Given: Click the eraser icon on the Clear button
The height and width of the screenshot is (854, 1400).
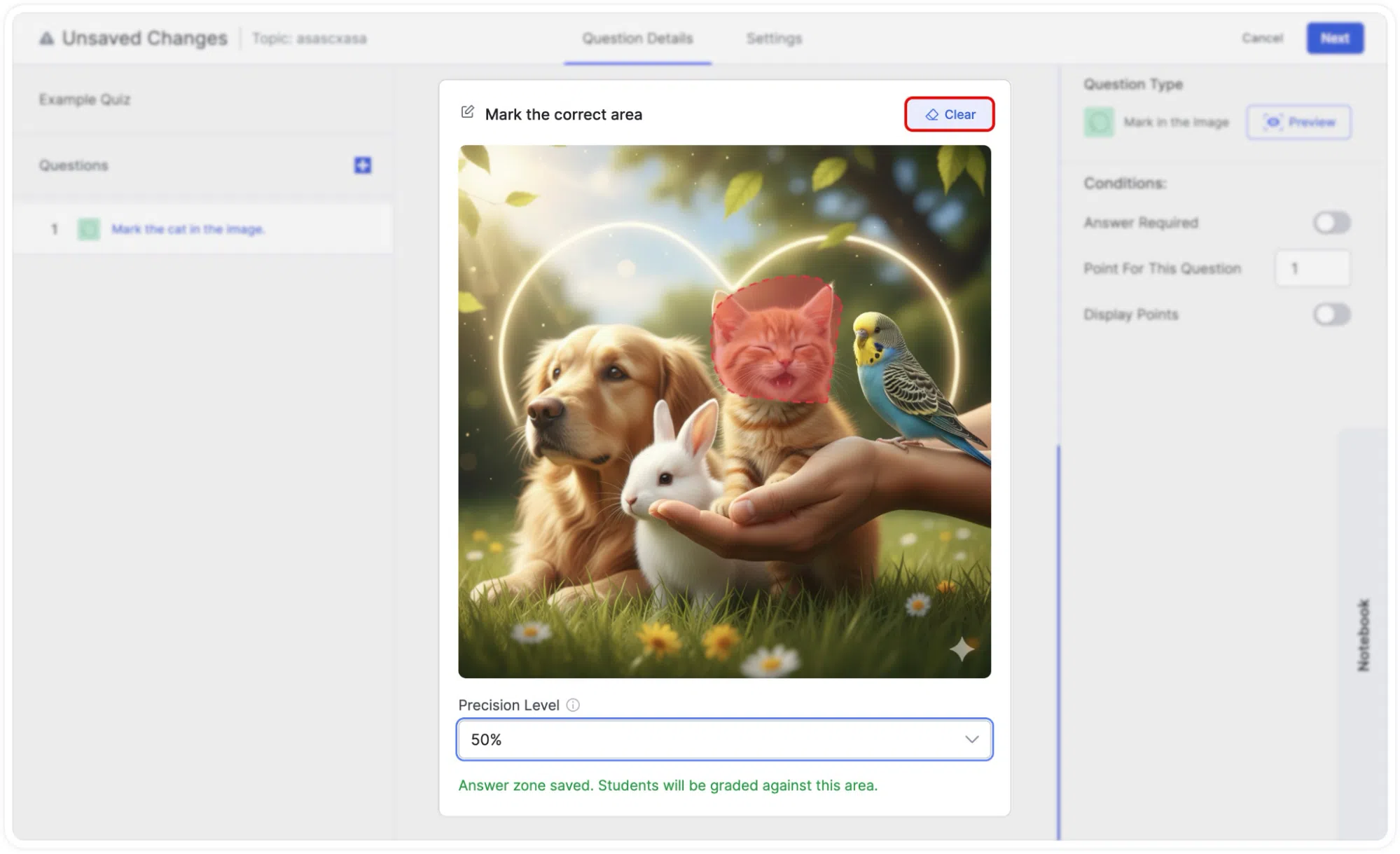Looking at the screenshot, I should (x=931, y=114).
